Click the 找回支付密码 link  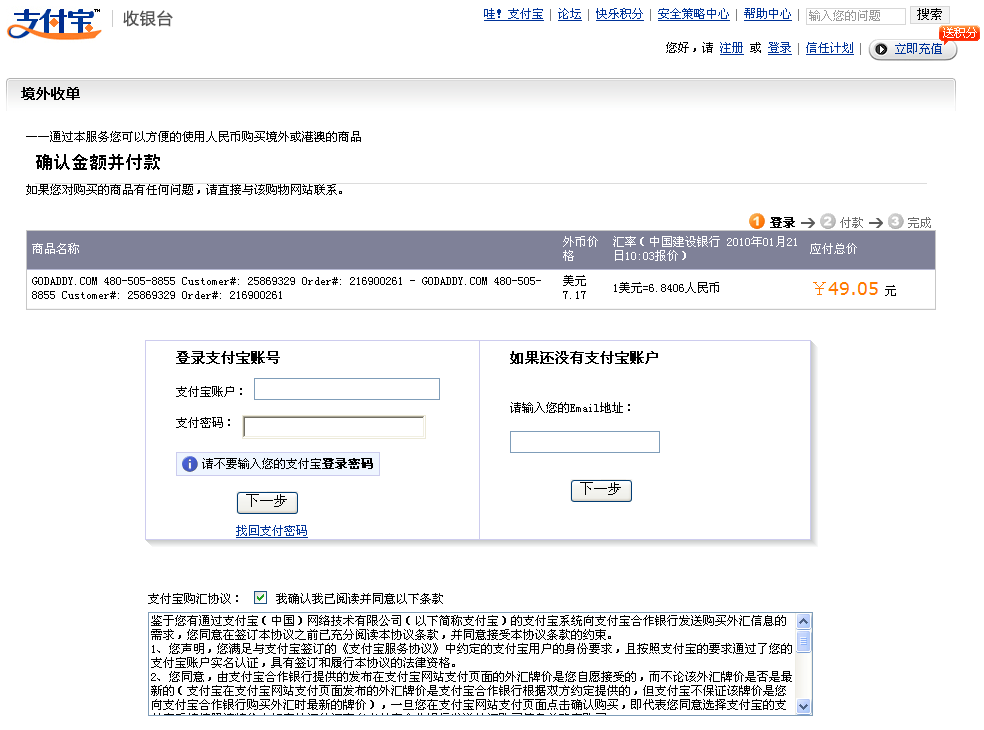click(272, 530)
